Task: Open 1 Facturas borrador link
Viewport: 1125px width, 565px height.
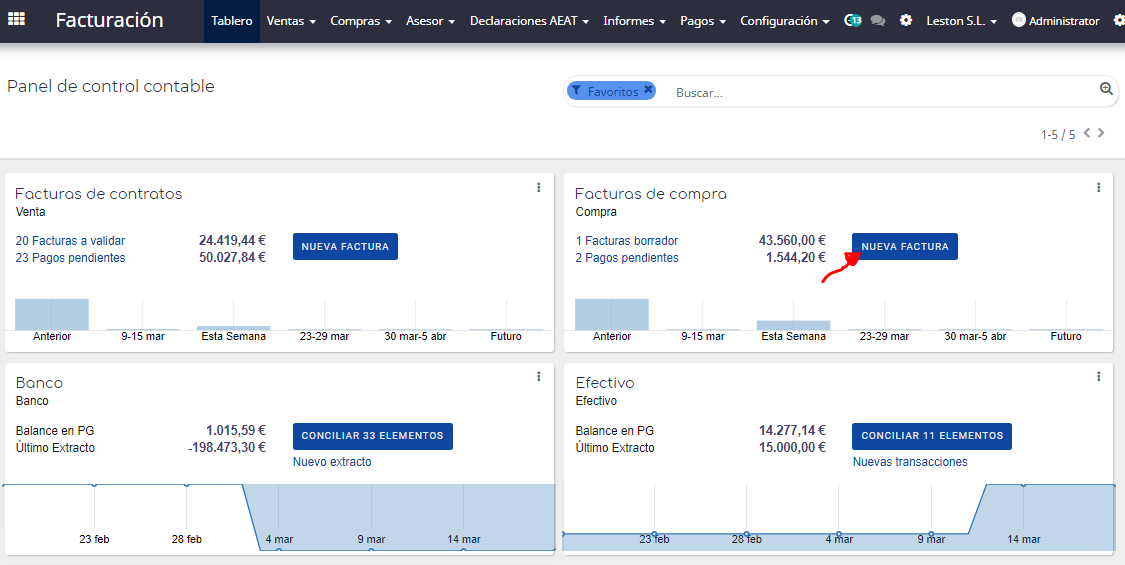Action: (626, 241)
